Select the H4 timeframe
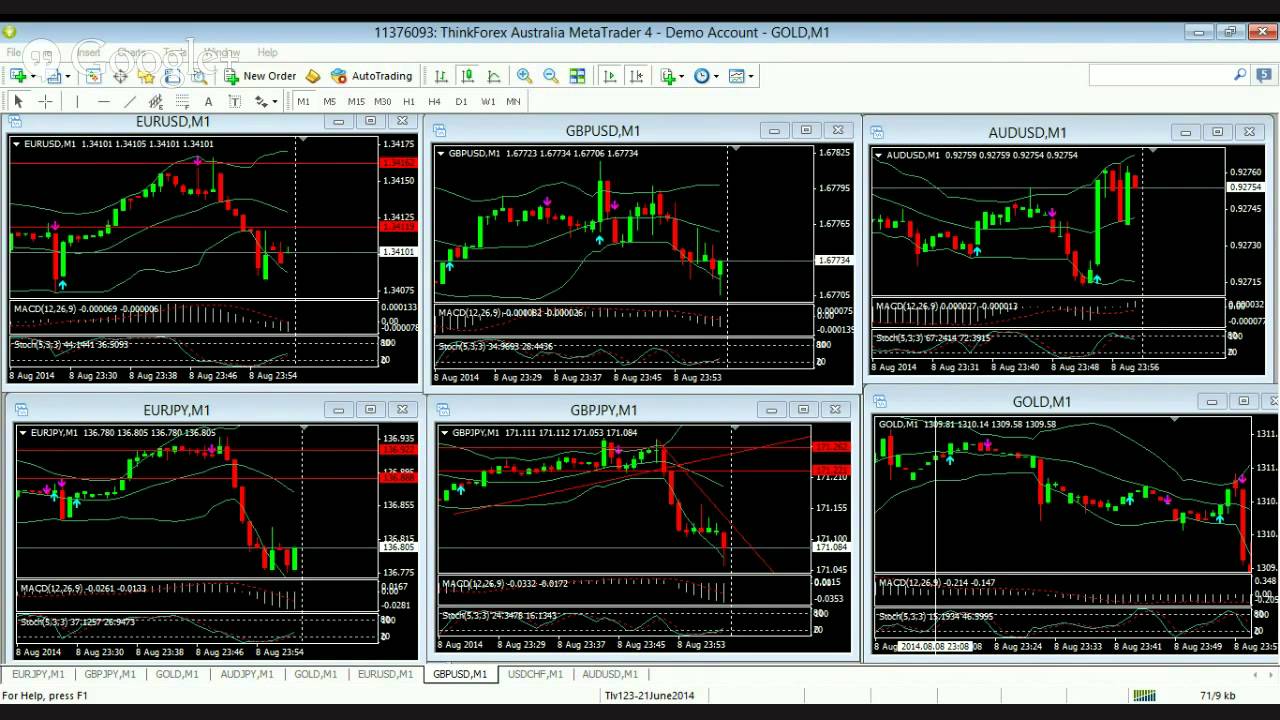Viewport: 1280px width, 720px height. tap(434, 101)
